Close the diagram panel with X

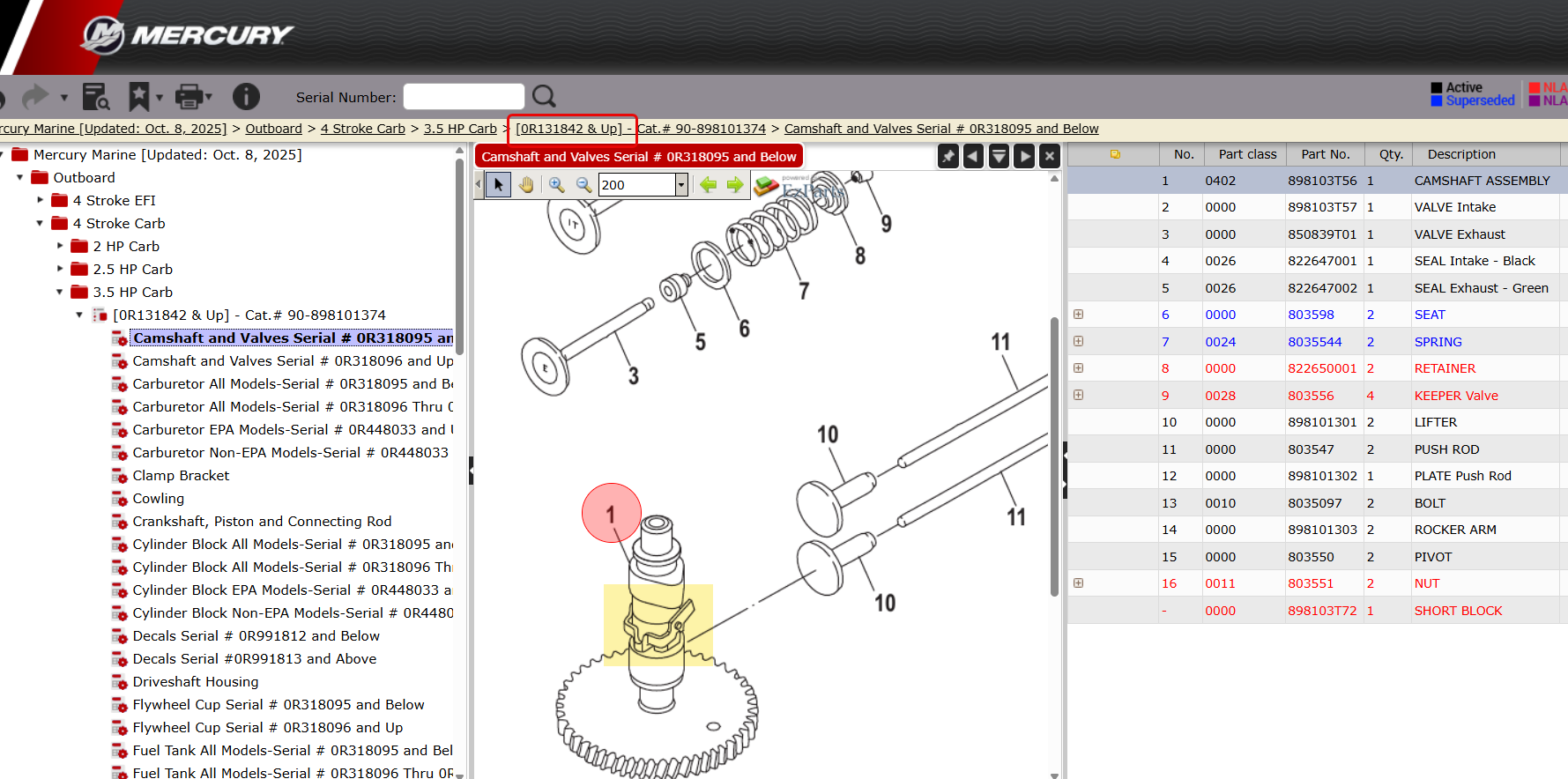click(1049, 156)
